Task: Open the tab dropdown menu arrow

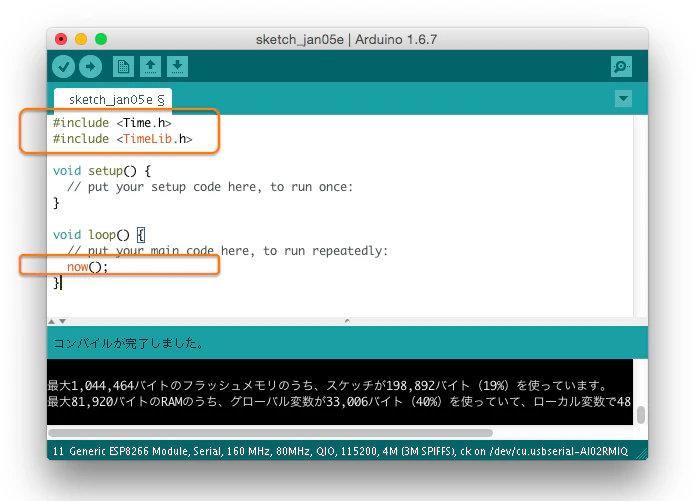Action: pyautogui.click(x=624, y=99)
